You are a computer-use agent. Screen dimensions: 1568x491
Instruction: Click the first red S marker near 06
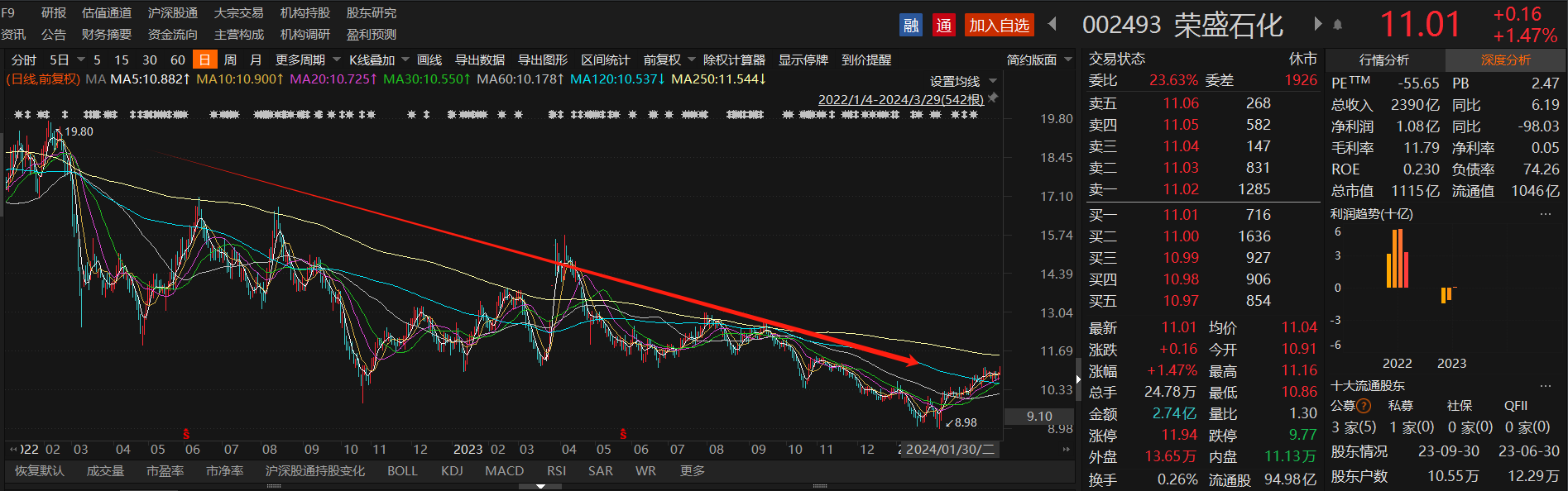coord(186,433)
